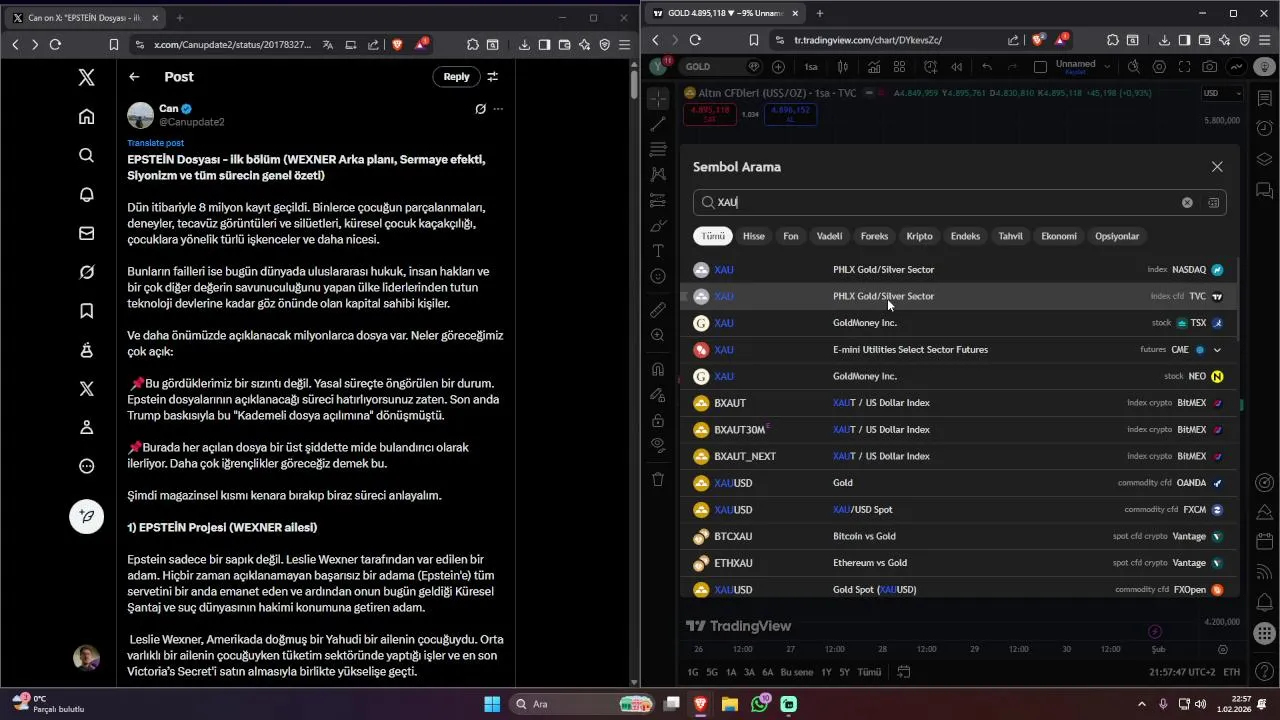The image size is (1280, 720).
Task: Go back from the X Post view
Action: click(x=134, y=77)
